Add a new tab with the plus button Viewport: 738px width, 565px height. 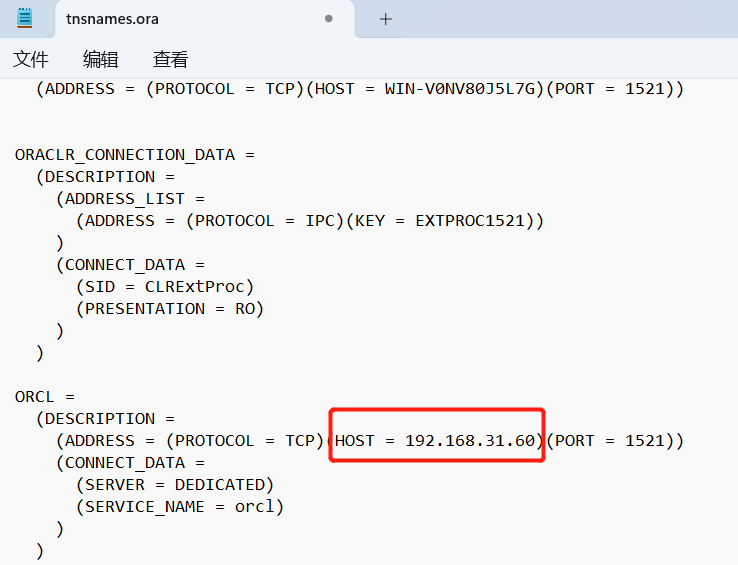[385, 19]
